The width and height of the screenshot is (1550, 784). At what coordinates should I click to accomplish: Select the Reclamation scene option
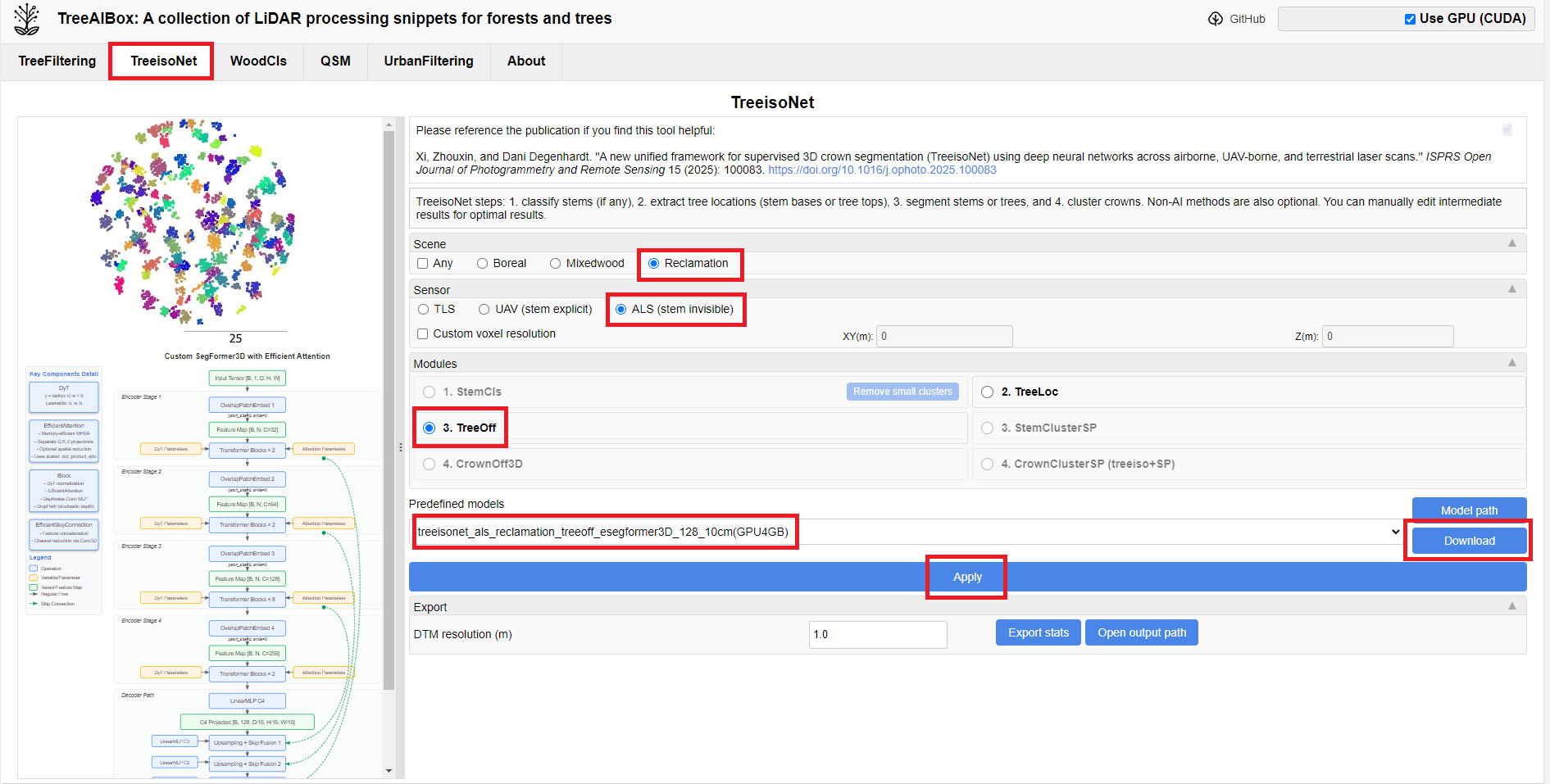(653, 263)
